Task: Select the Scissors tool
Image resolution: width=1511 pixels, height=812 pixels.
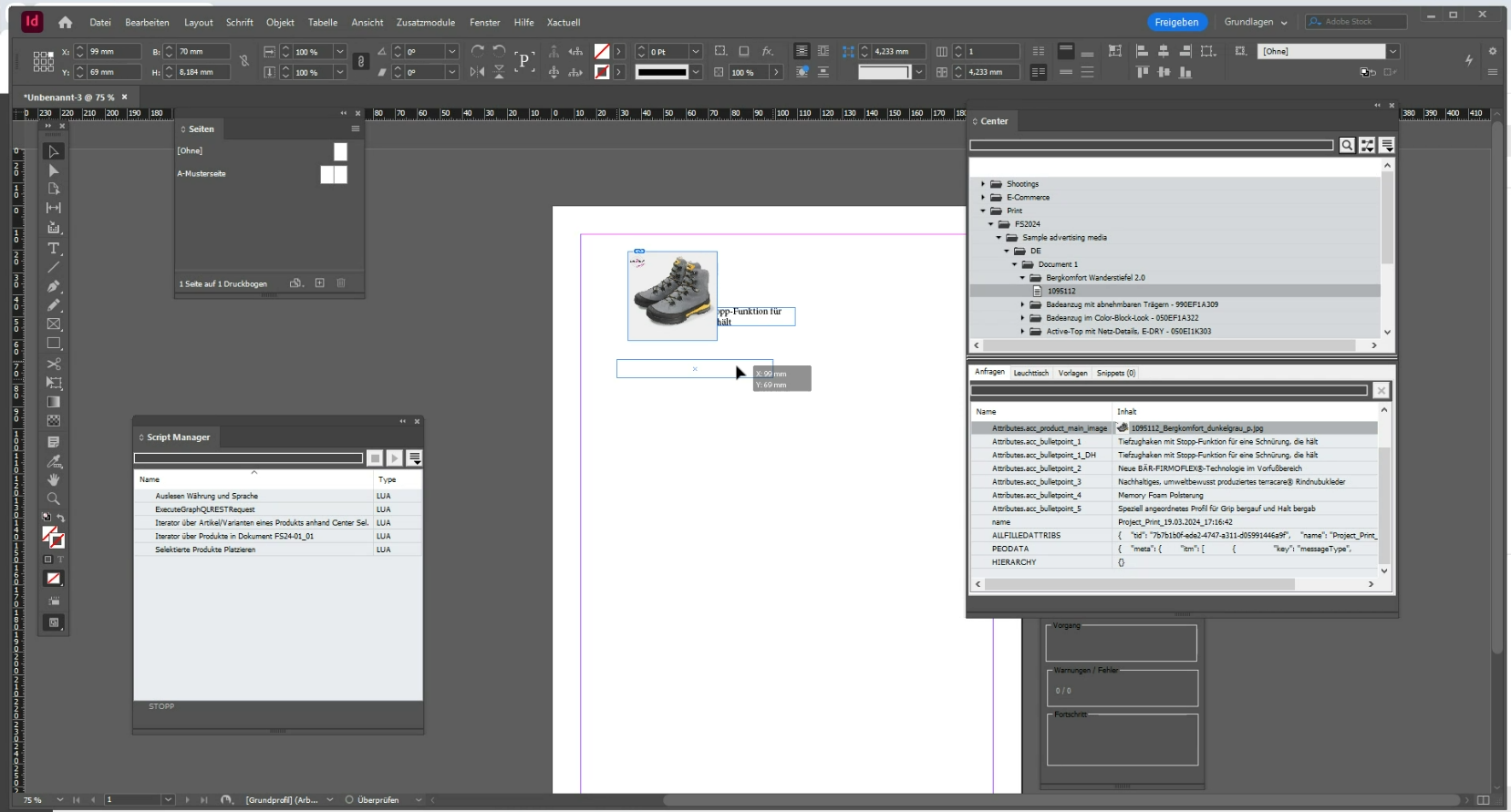Action: click(54, 364)
